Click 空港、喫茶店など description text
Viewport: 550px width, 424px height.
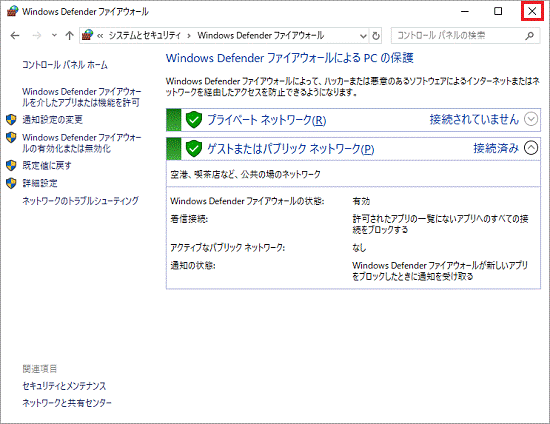coord(246,174)
